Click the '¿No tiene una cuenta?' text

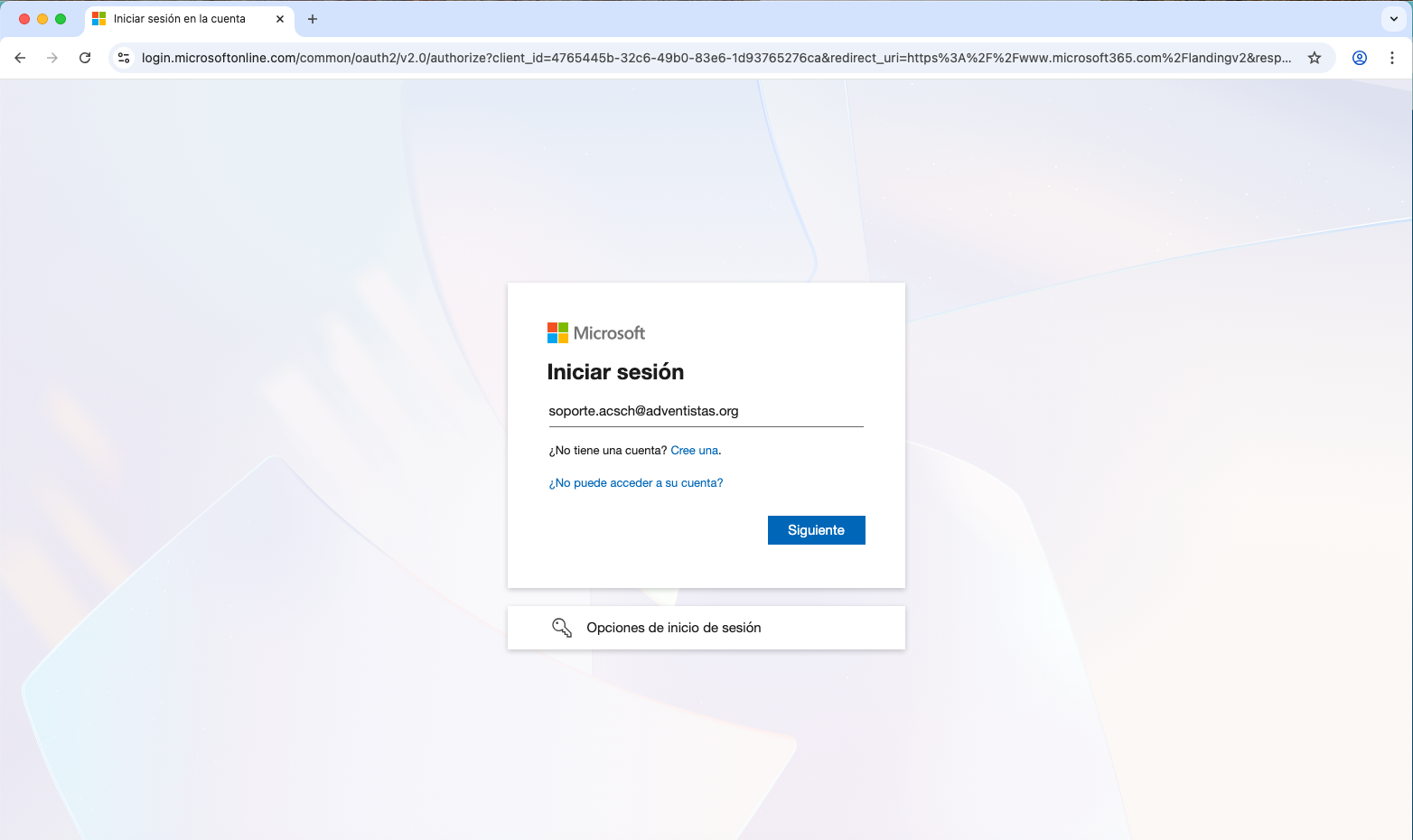click(x=608, y=451)
